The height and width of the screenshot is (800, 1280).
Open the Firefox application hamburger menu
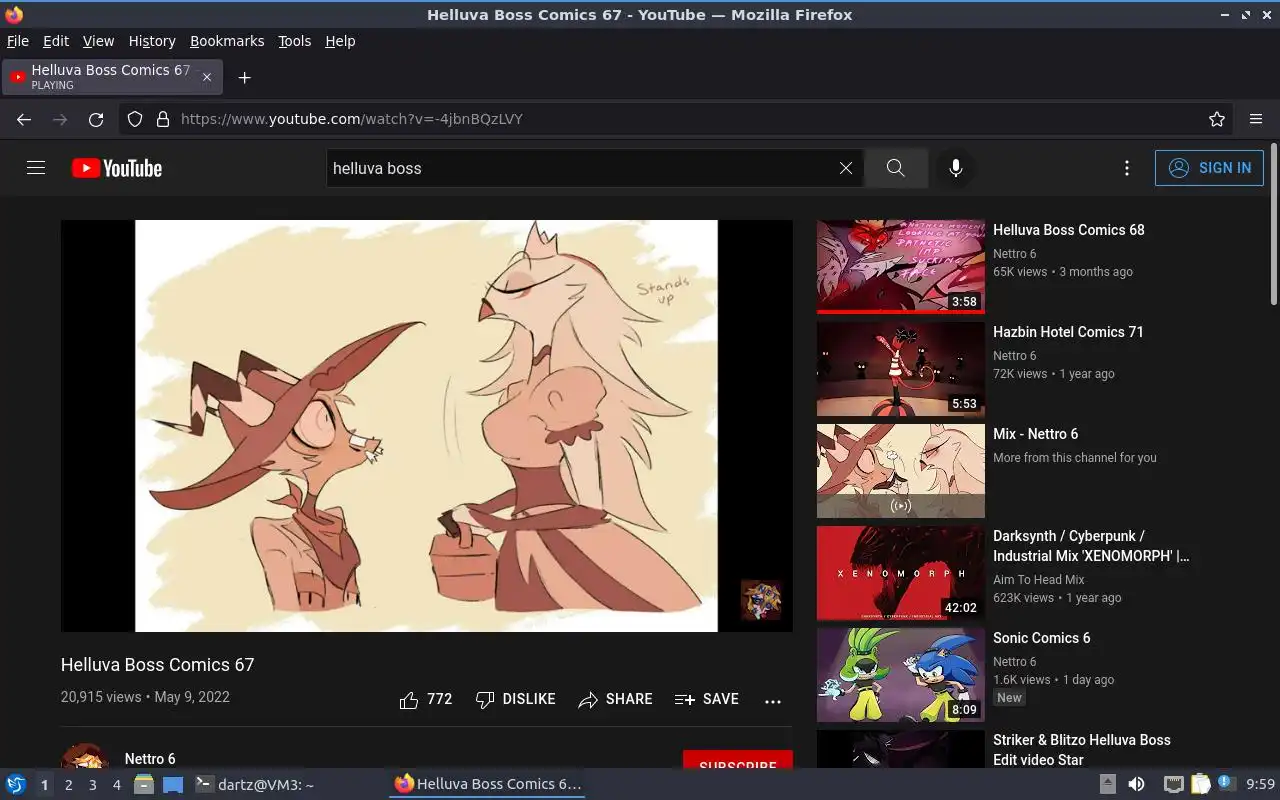coord(1256,119)
